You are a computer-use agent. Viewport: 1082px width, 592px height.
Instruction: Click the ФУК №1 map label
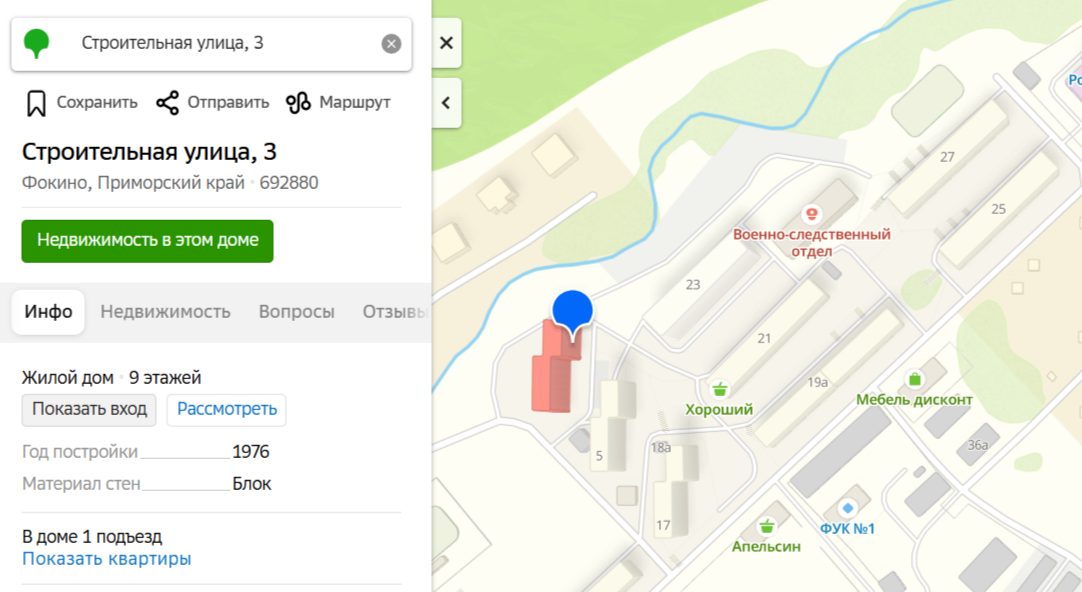pyautogui.click(x=847, y=529)
